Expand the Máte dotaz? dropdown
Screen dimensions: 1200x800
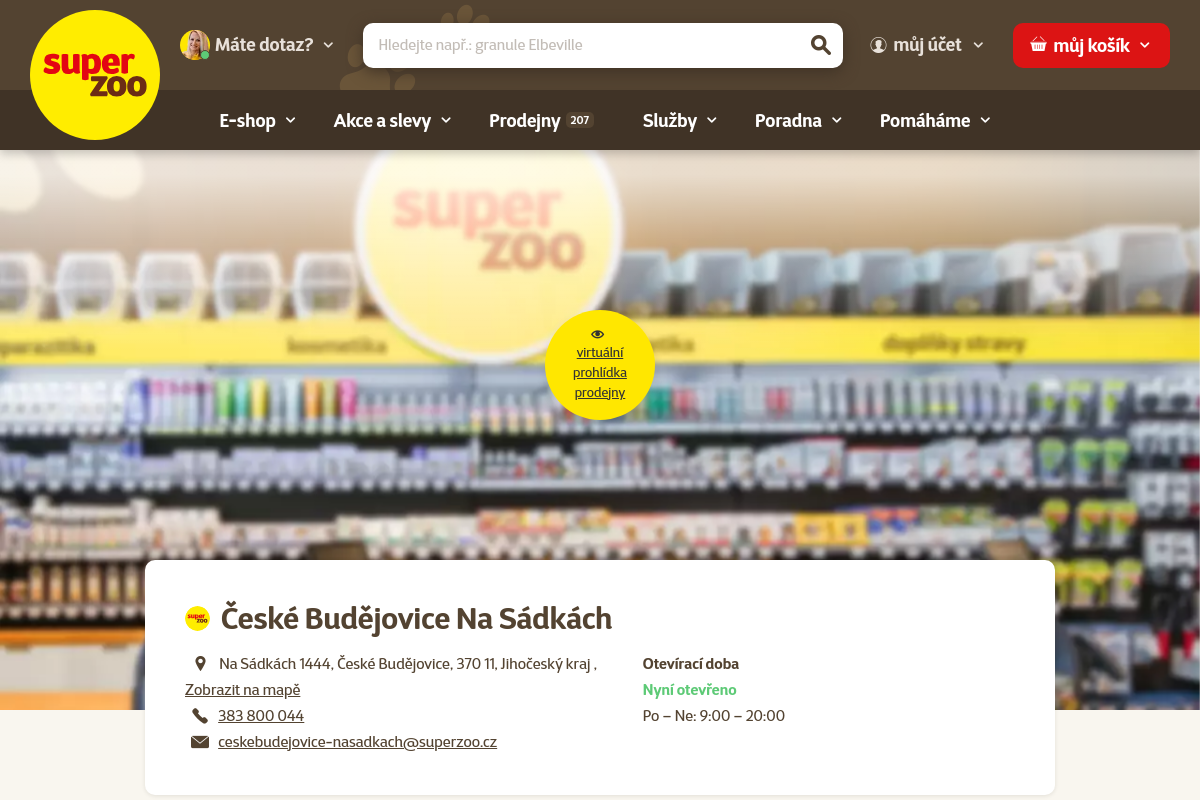coord(328,45)
